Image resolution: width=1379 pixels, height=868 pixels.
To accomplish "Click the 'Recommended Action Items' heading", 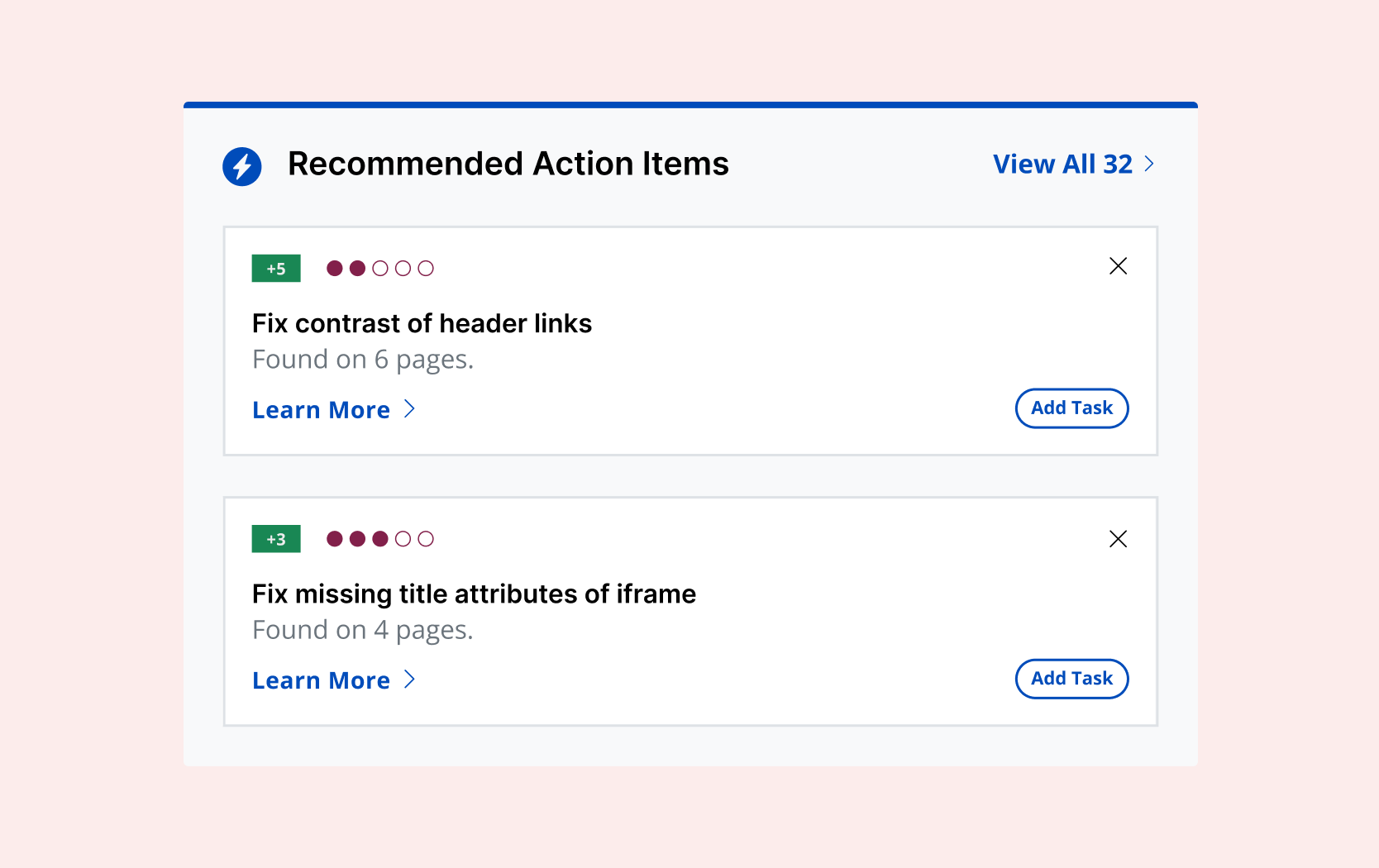I will coord(508,164).
